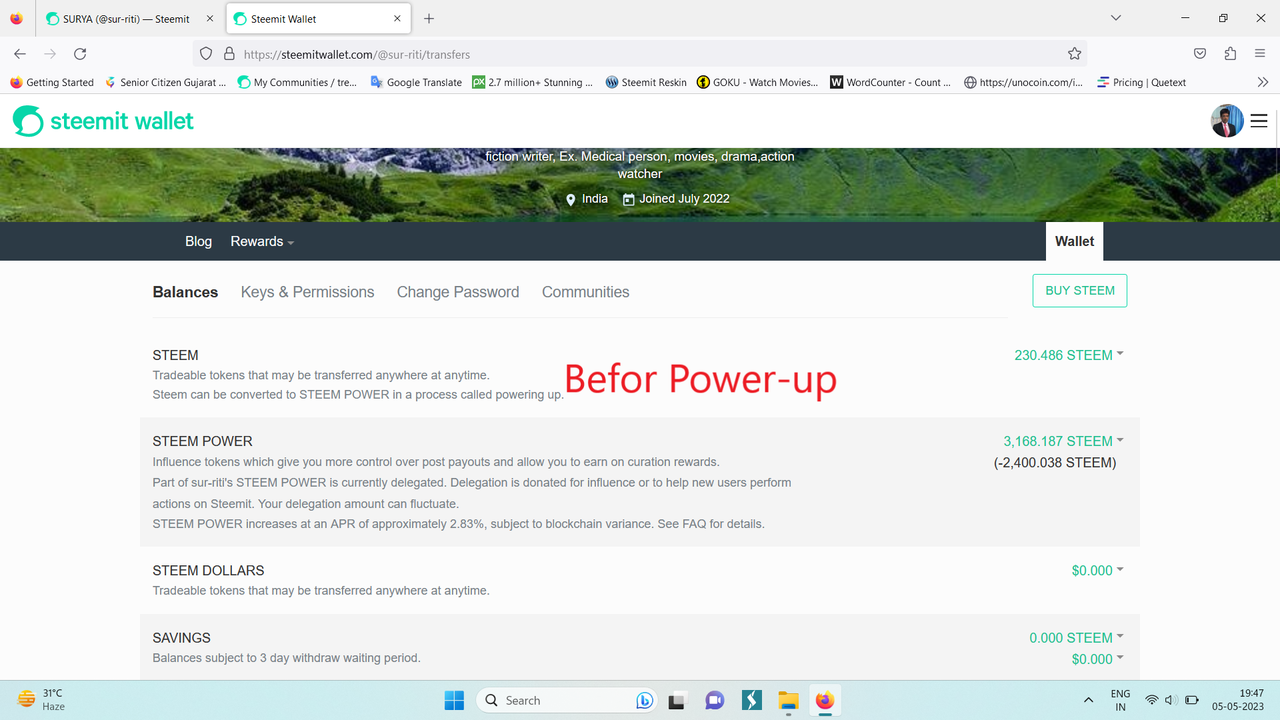Expand the Rewards dropdown menu
1280x720 pixels.
pyautogui.click(x=262, y=241)
